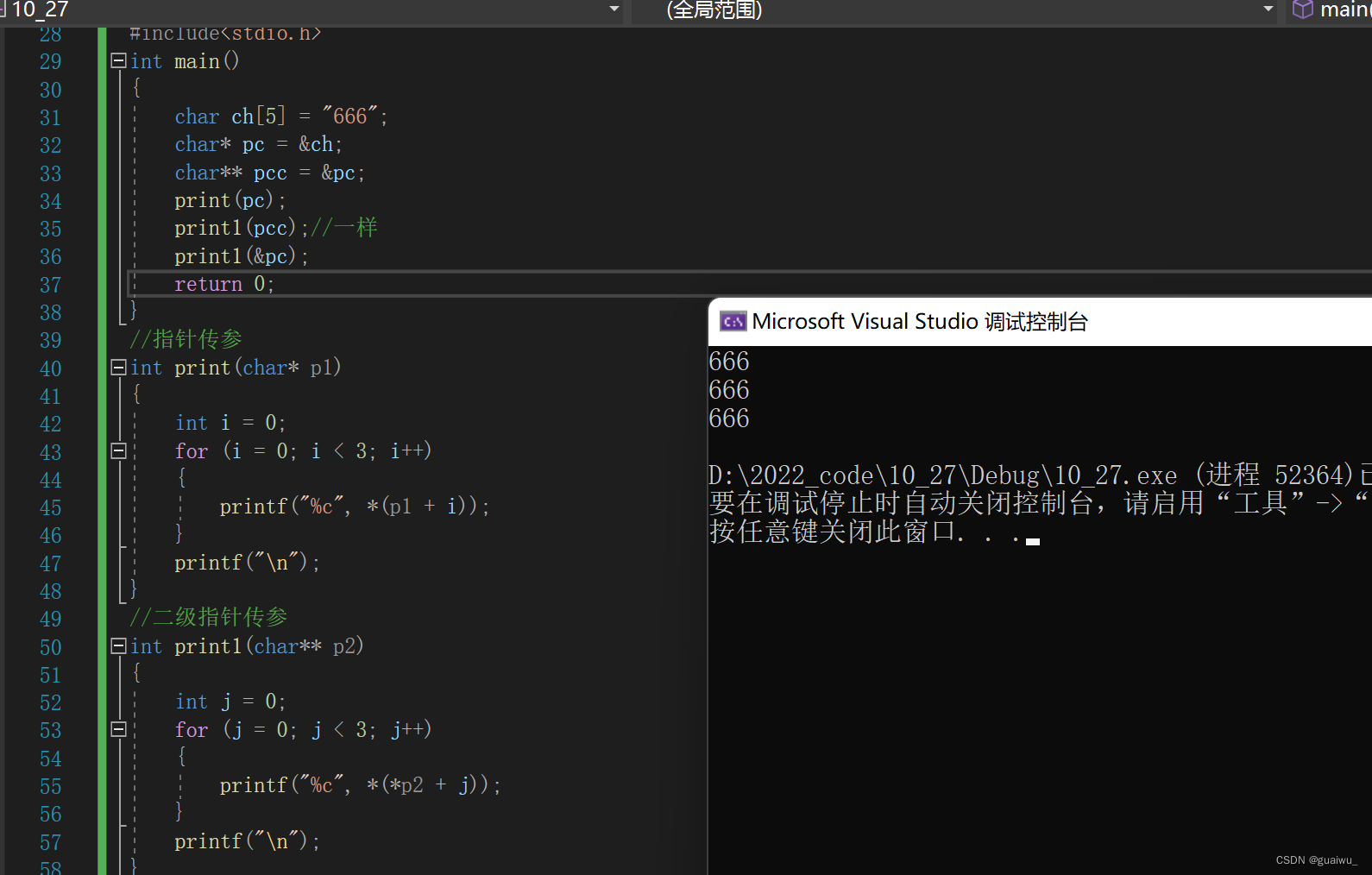Click the //一样 comment on line 35

(344, 228)
